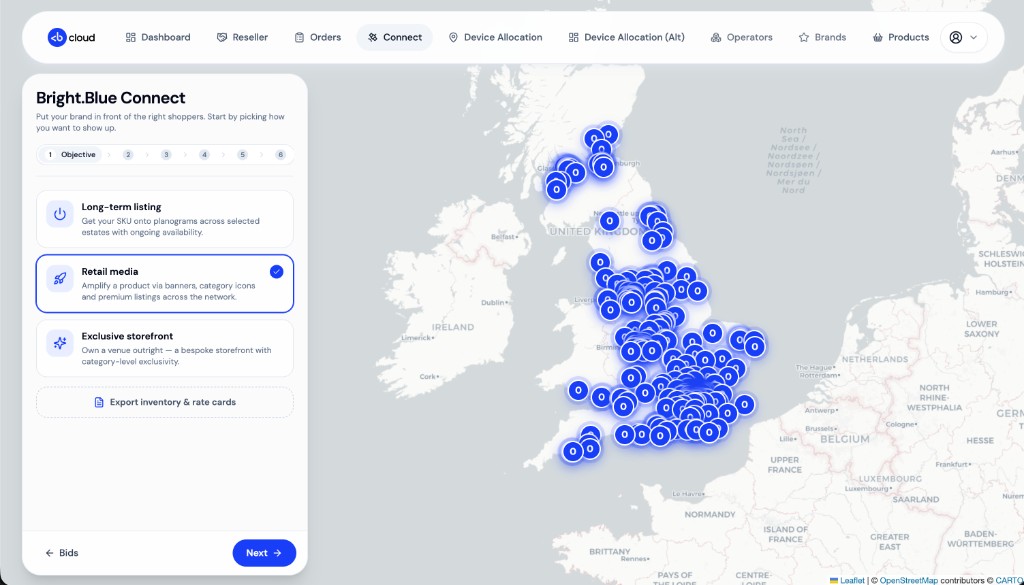Click the Retail media rocket icon

tap(59, 279)
